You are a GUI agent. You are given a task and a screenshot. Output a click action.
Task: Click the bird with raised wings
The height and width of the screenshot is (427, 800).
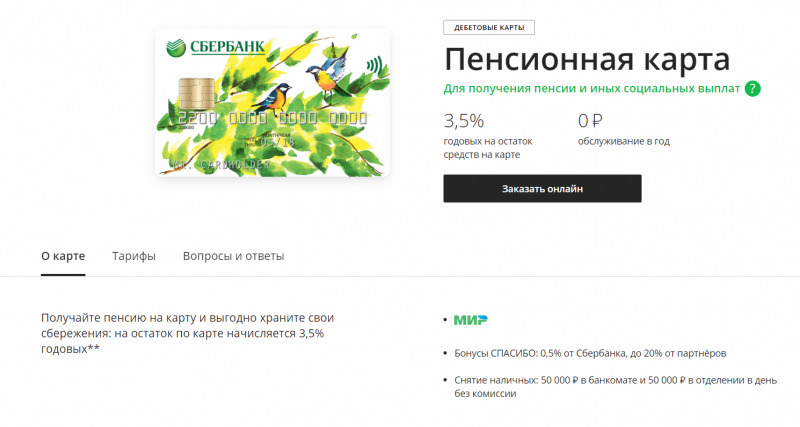pos(328,69)
